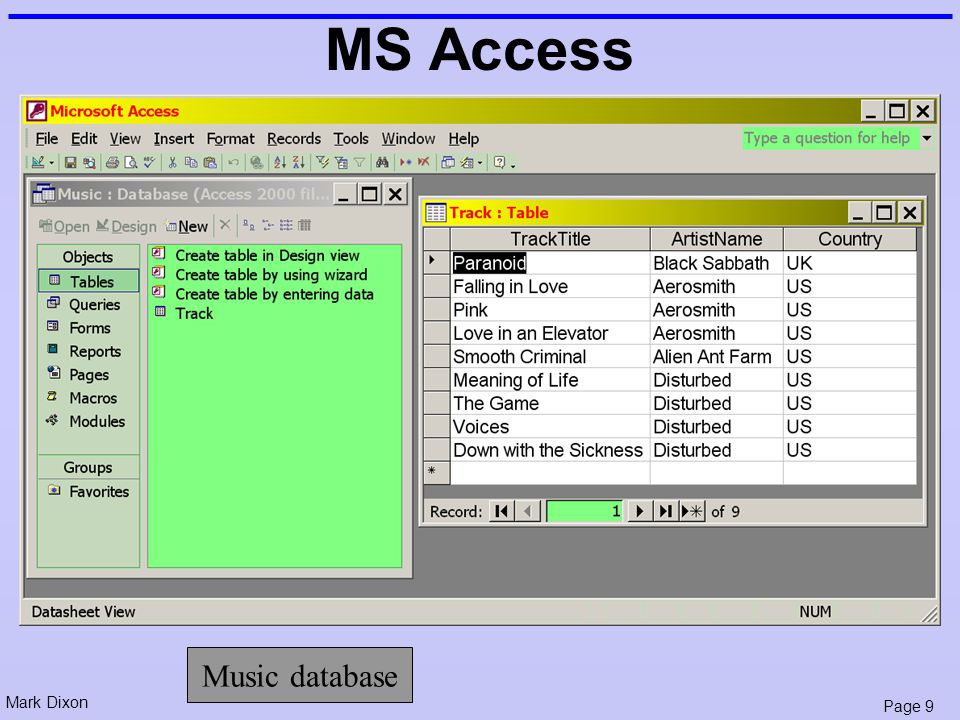Select Favorites under Groups
Viewport: 960px width, 720px height.
[89, 491]
